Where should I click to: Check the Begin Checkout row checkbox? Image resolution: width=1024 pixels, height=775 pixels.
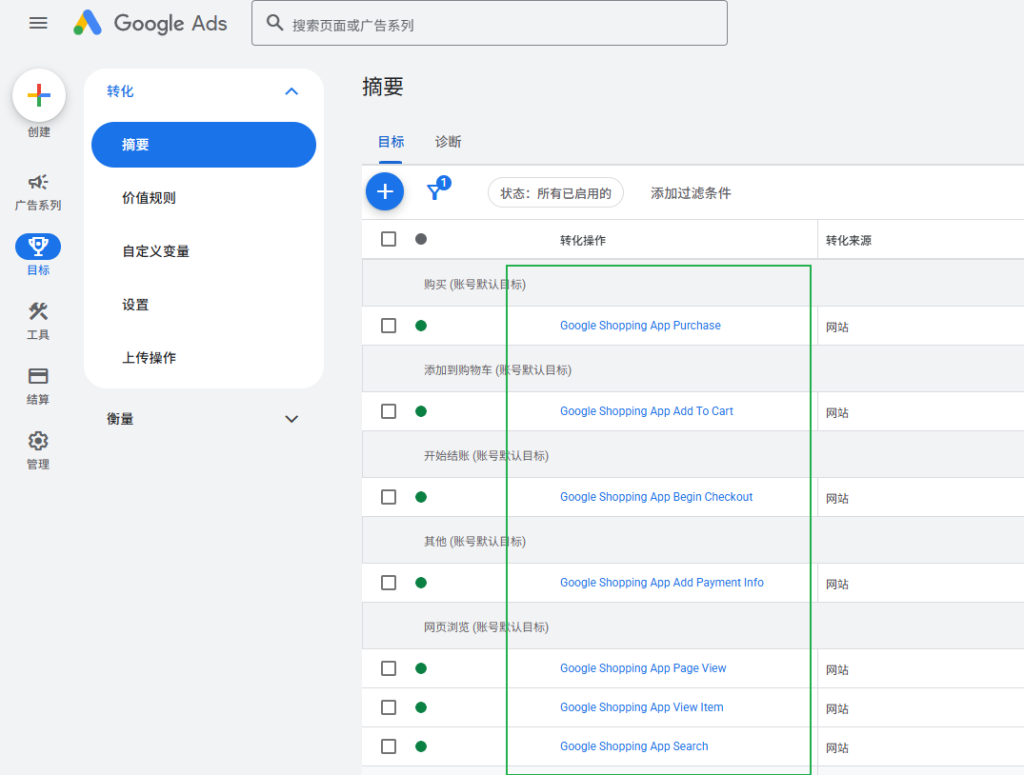pyautogui.click(x=389, y=497)
